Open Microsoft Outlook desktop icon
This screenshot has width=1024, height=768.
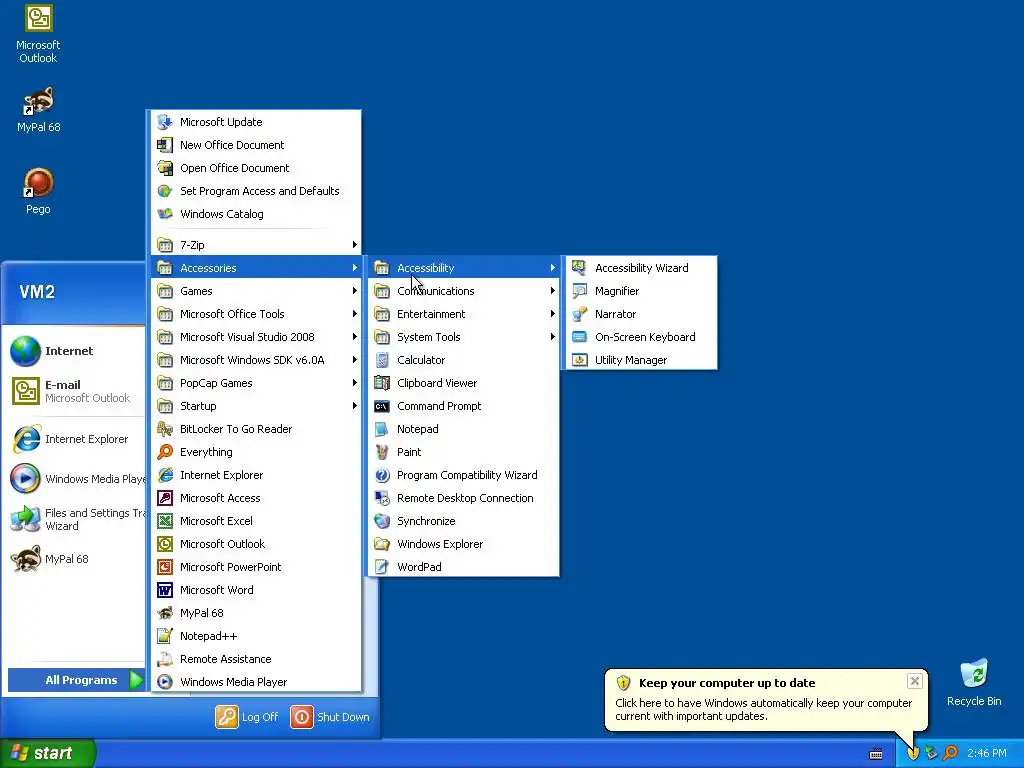click(x=38, y=34)
